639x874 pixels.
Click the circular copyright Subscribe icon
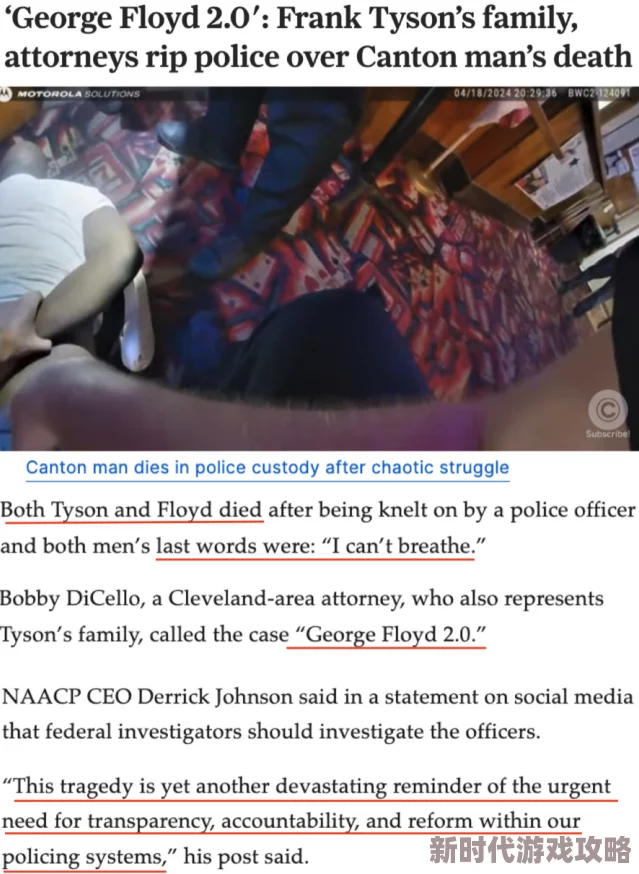607,410
